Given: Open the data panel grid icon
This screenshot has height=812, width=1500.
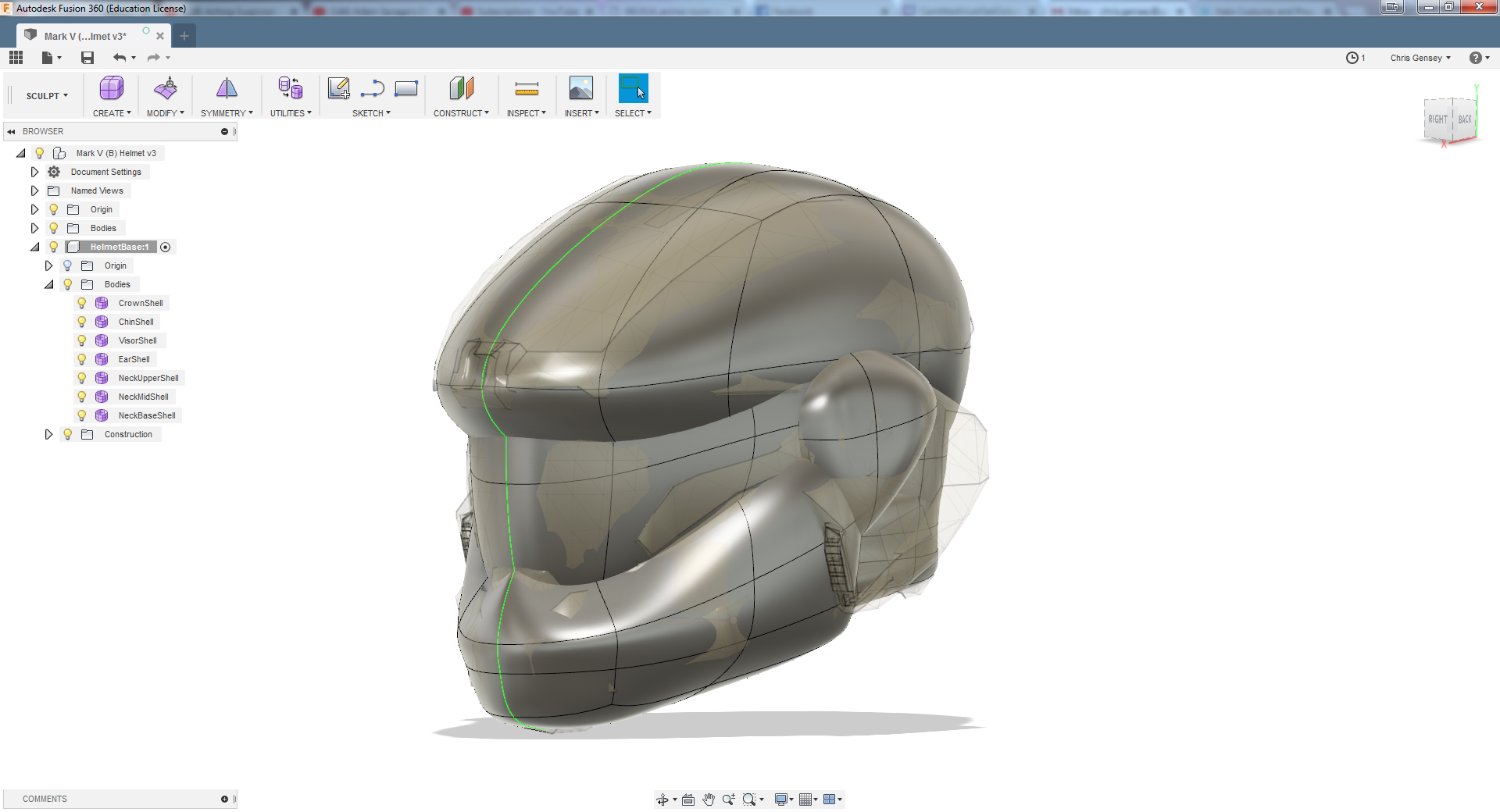Looking at the screenshot, I should [x=16, y=58].
